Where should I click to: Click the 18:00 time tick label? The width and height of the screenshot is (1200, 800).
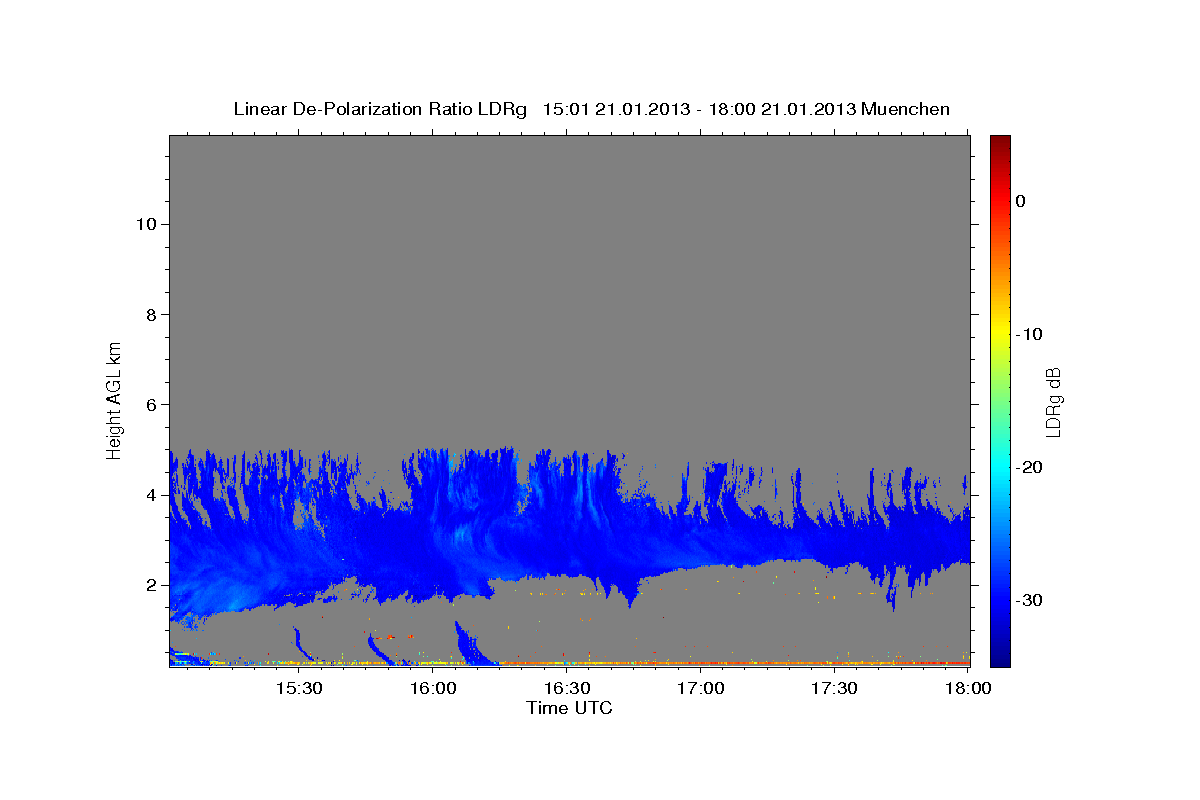[x=967, y=689]
